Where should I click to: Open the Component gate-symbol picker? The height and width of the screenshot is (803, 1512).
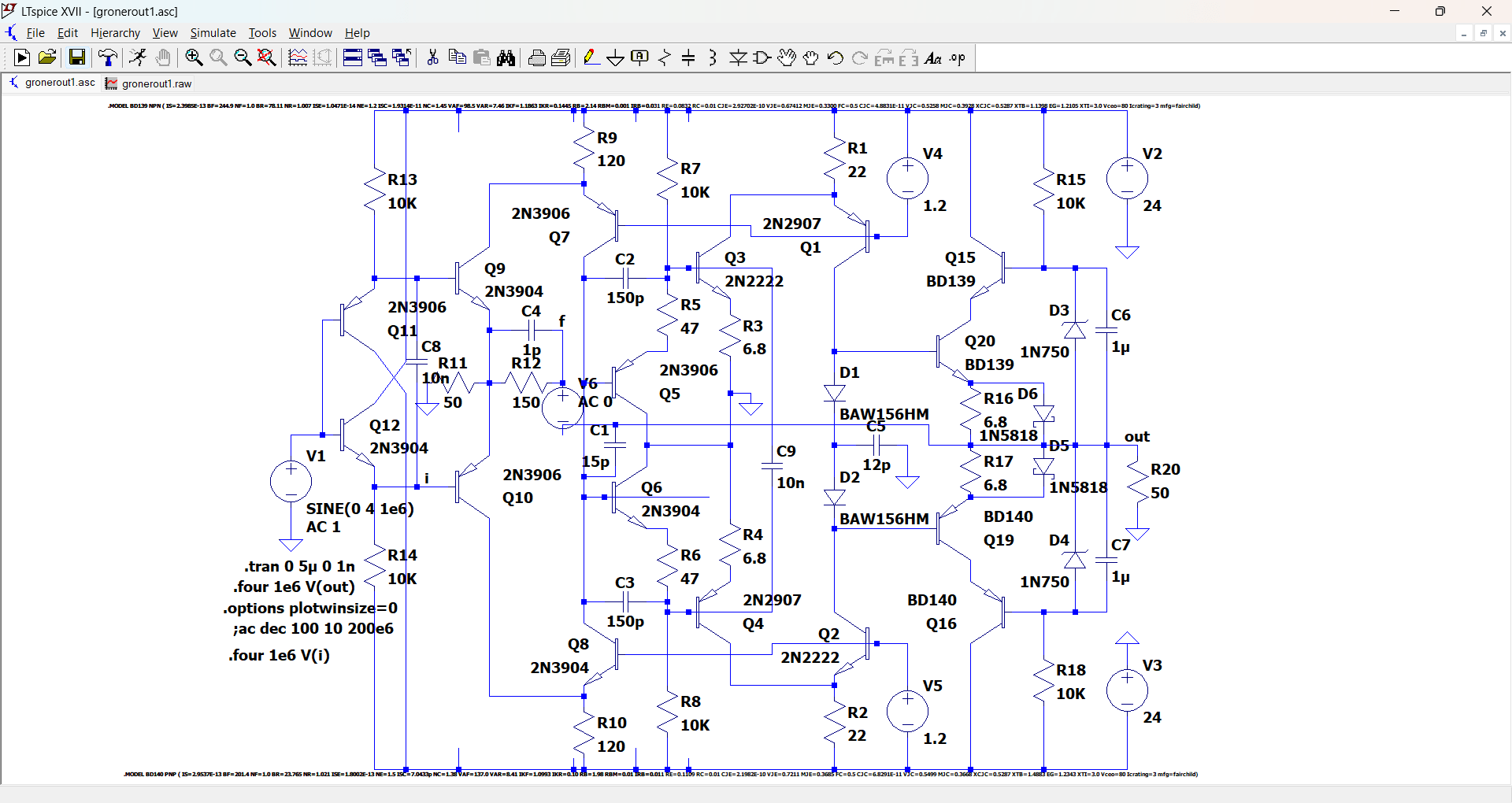coord(762,57)
